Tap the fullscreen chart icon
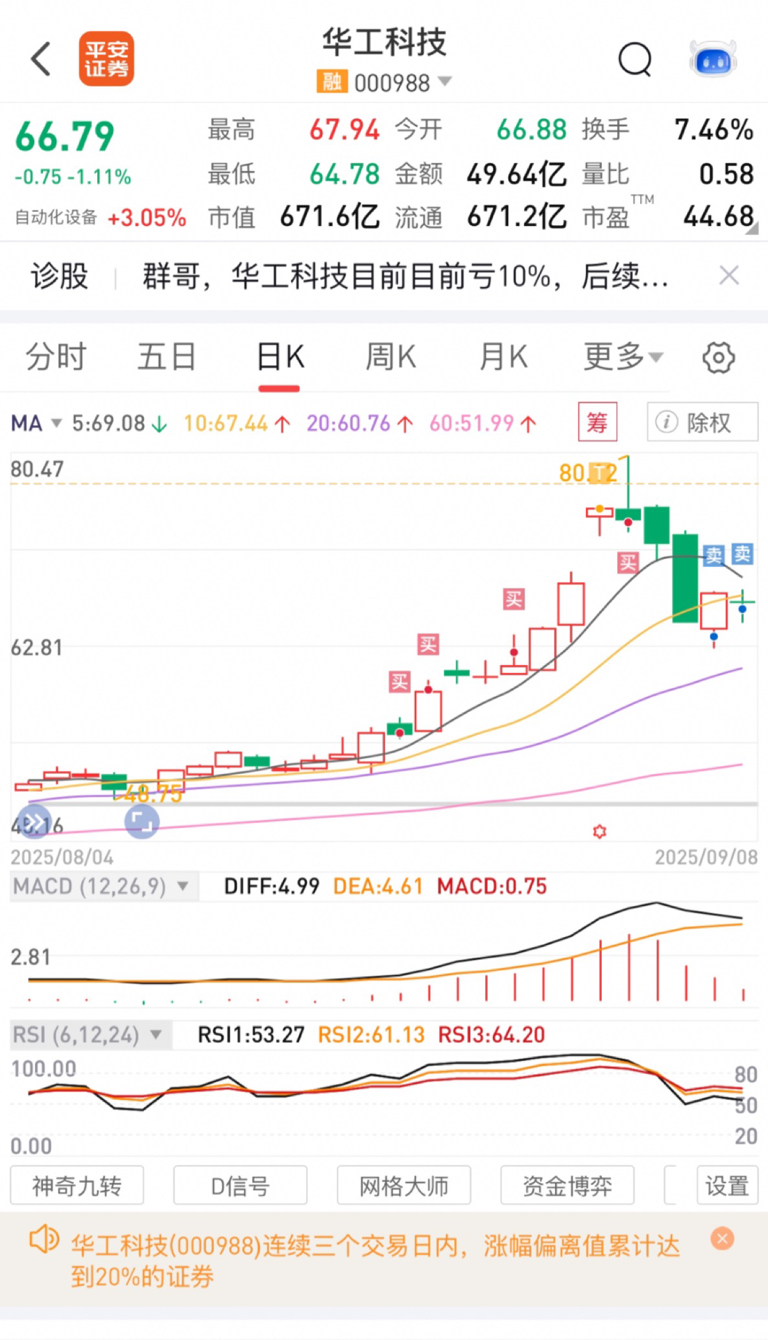768x1340 pixels. coord(141,823)
